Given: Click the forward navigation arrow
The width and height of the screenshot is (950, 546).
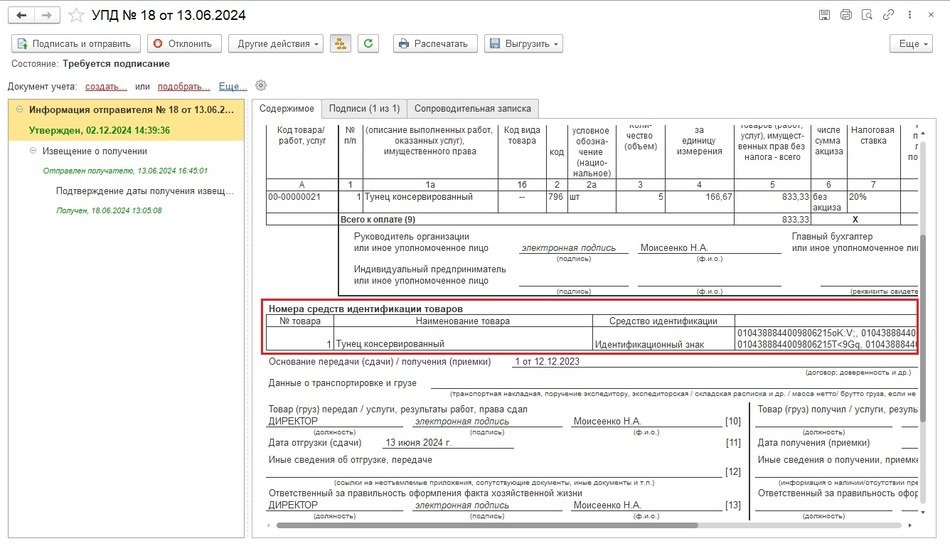Looking at the screenshot, I should coord(46,15).
